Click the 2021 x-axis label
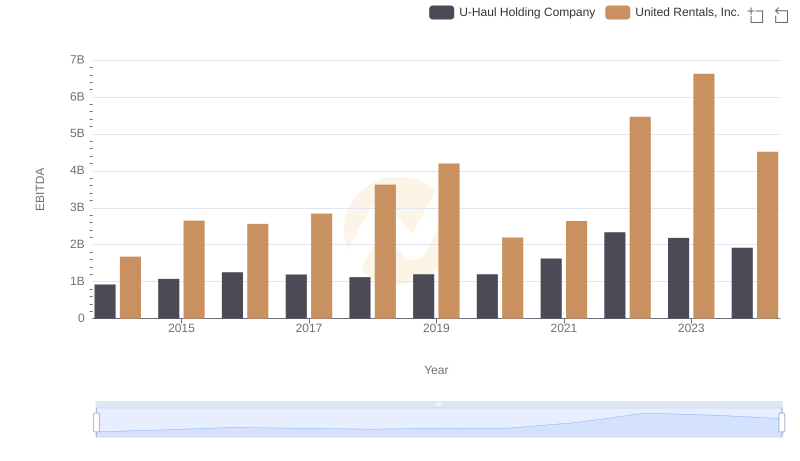 pos(564,328)
